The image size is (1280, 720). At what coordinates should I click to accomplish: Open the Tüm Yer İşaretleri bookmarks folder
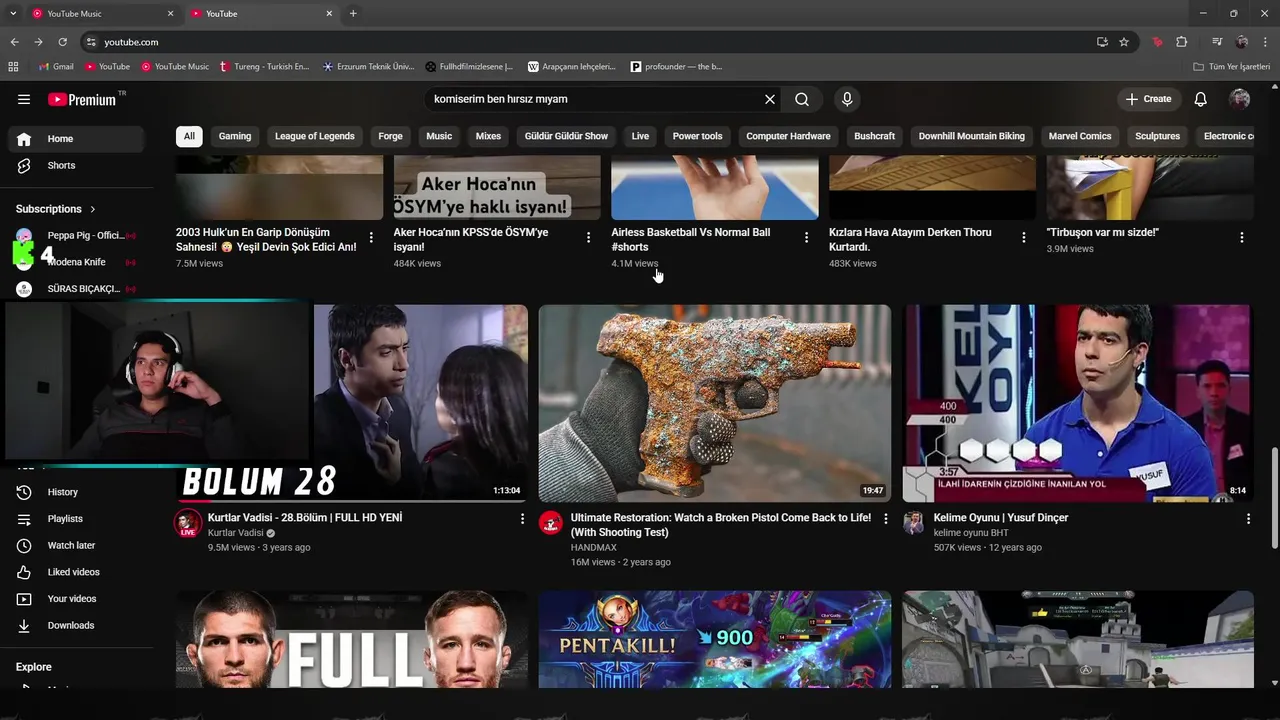1232,67
